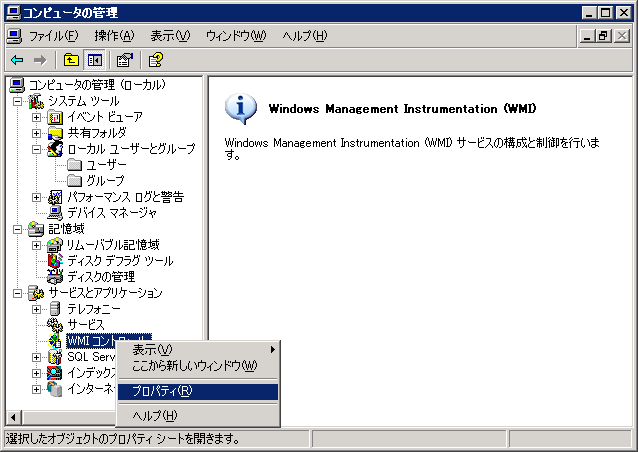This screenshot has width=638, height=452.
Task: Choose ヘルプ(H) in context menu
Action: pos(198,416)
